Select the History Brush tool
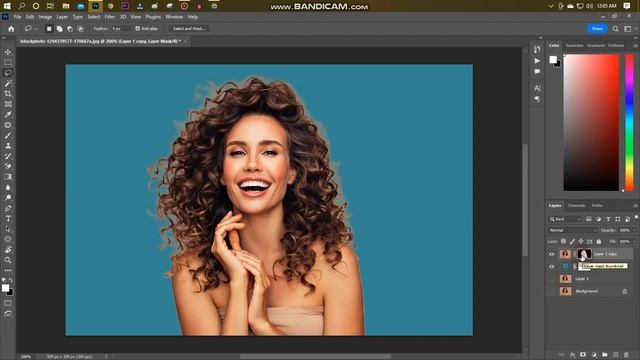The height and width of the screenshot is (360, 640). pyautogui.click(x=8, y=156)
